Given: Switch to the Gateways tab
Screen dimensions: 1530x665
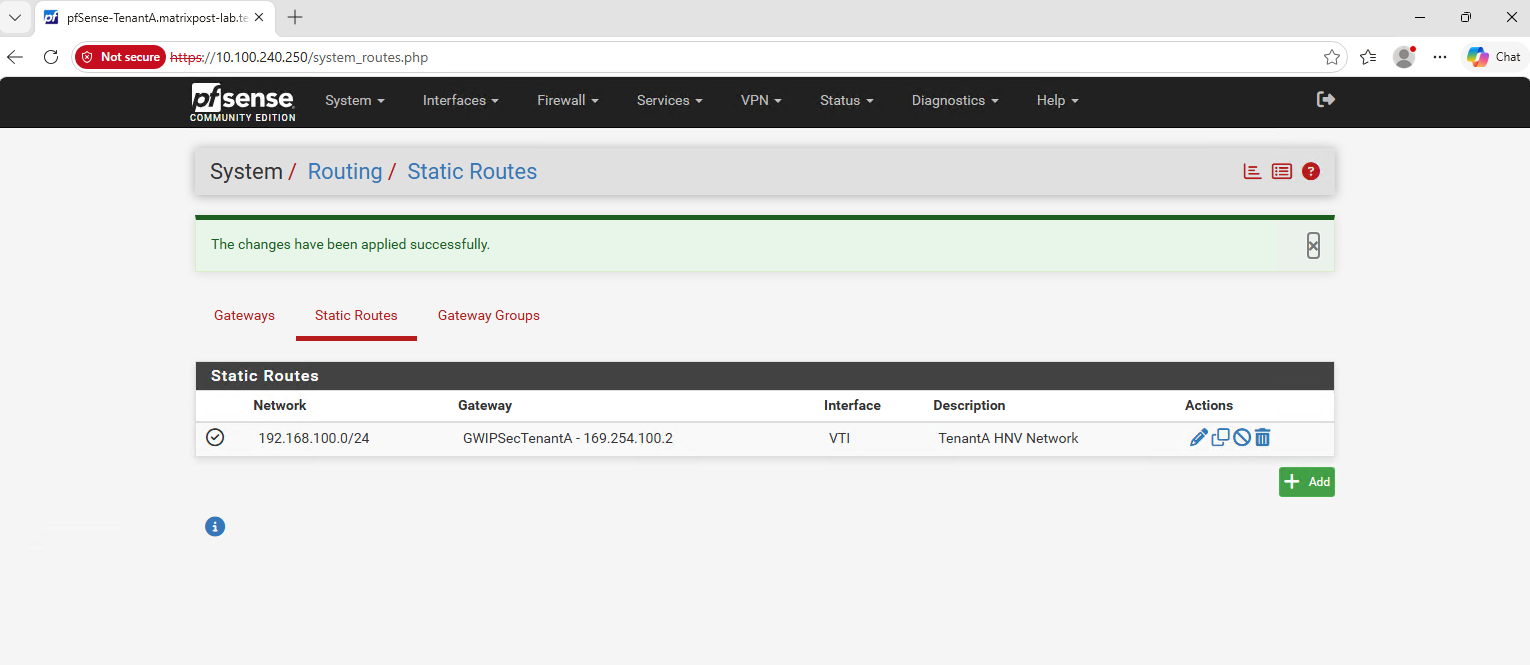Looking at the screenshot, I should 244,315.
